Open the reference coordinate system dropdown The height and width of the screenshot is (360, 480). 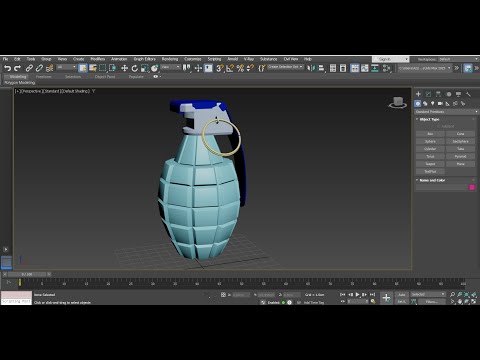[170, 67]
